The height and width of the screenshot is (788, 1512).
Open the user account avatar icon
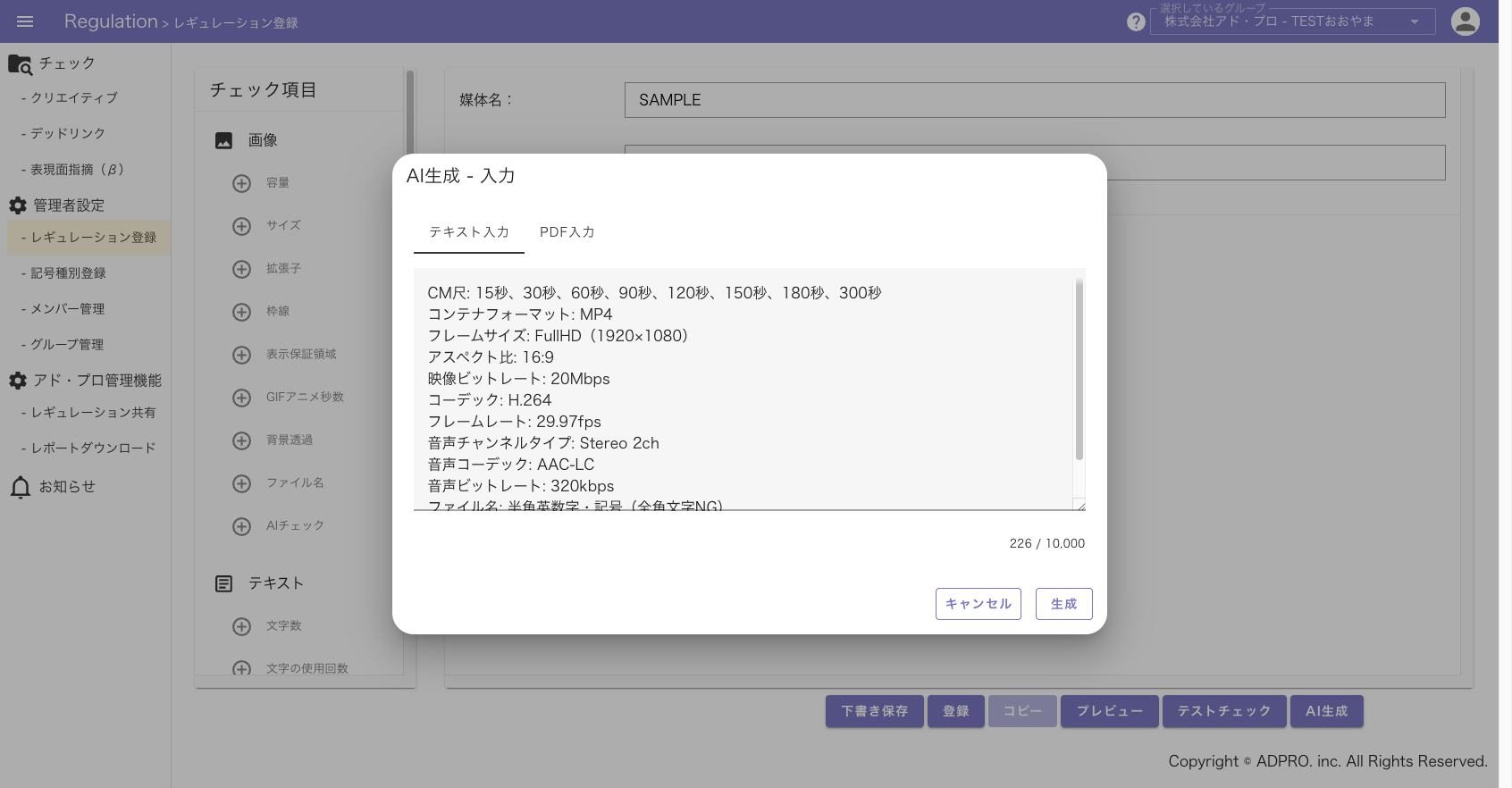[x=1466, y=21]
